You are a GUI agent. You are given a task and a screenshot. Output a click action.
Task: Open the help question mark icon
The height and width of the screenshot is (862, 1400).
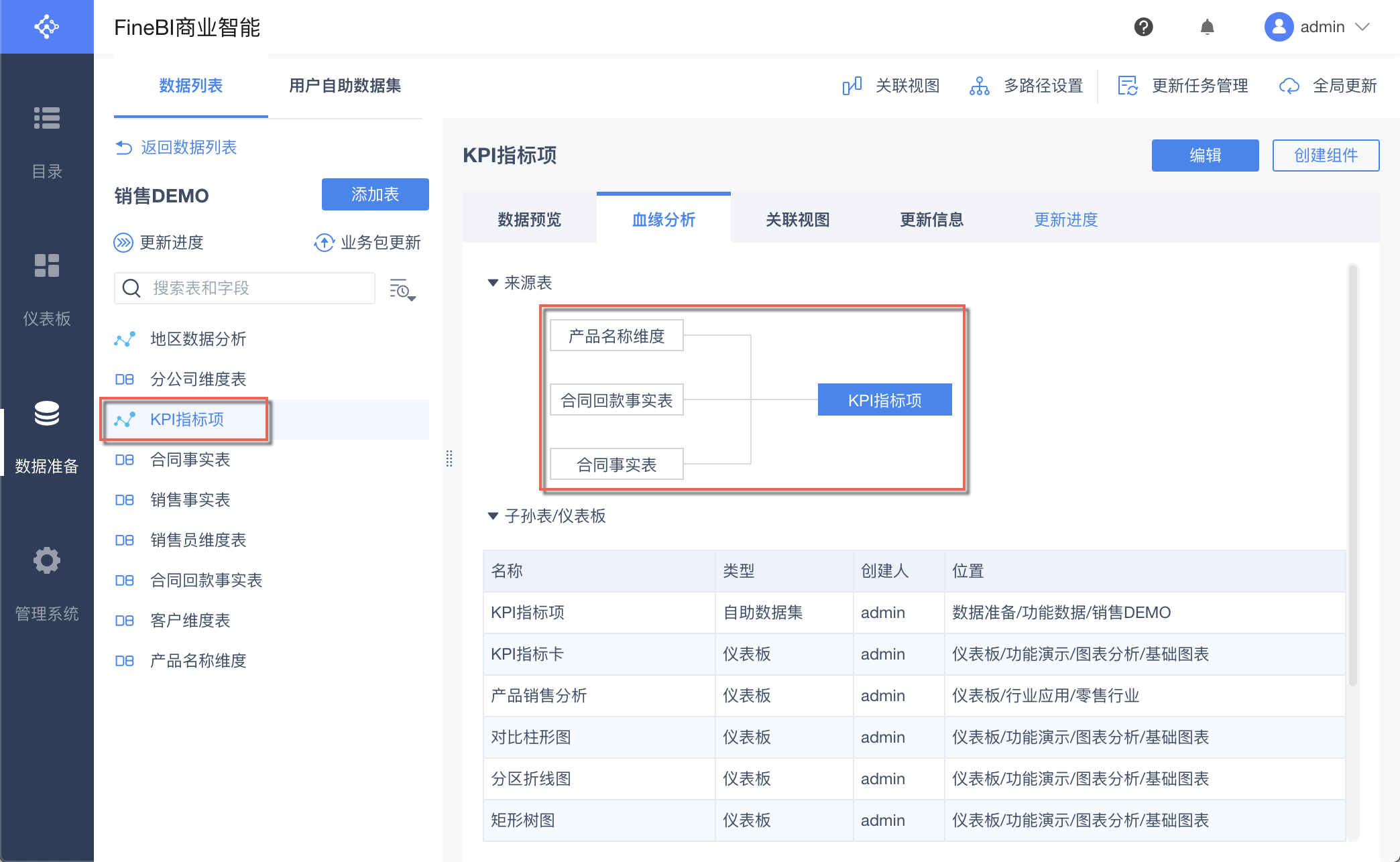pyautogui.click(x=1143, y=27)
